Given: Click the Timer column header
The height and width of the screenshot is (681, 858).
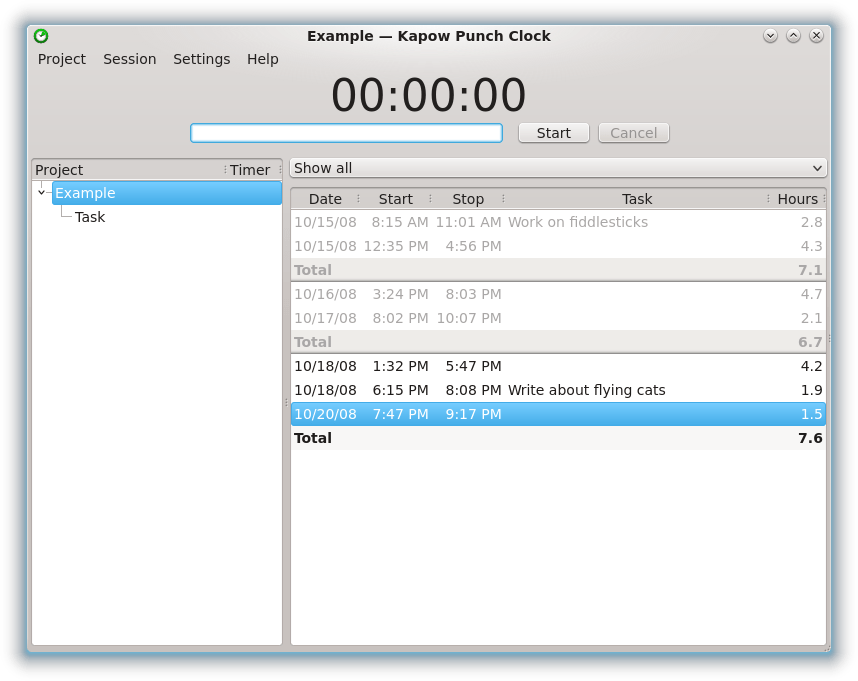Looking at the screenshot, I should tap(253, 170).
